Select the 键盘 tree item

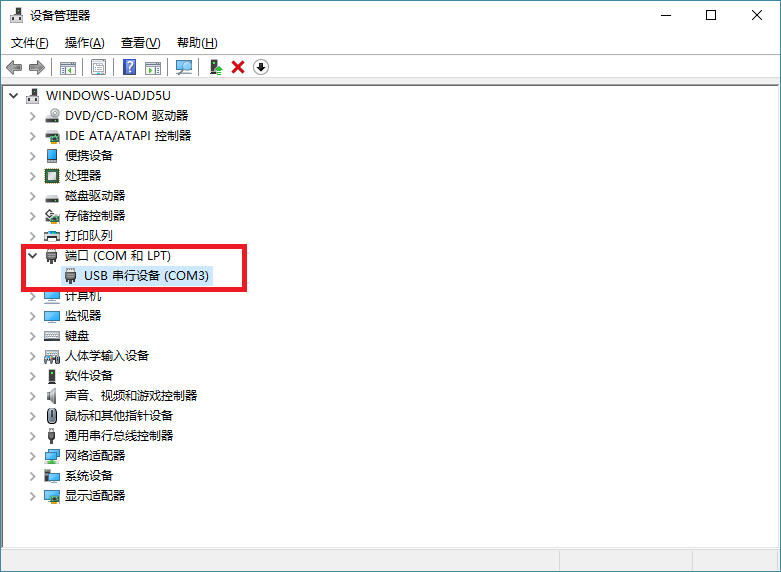[x=77, y=336]
